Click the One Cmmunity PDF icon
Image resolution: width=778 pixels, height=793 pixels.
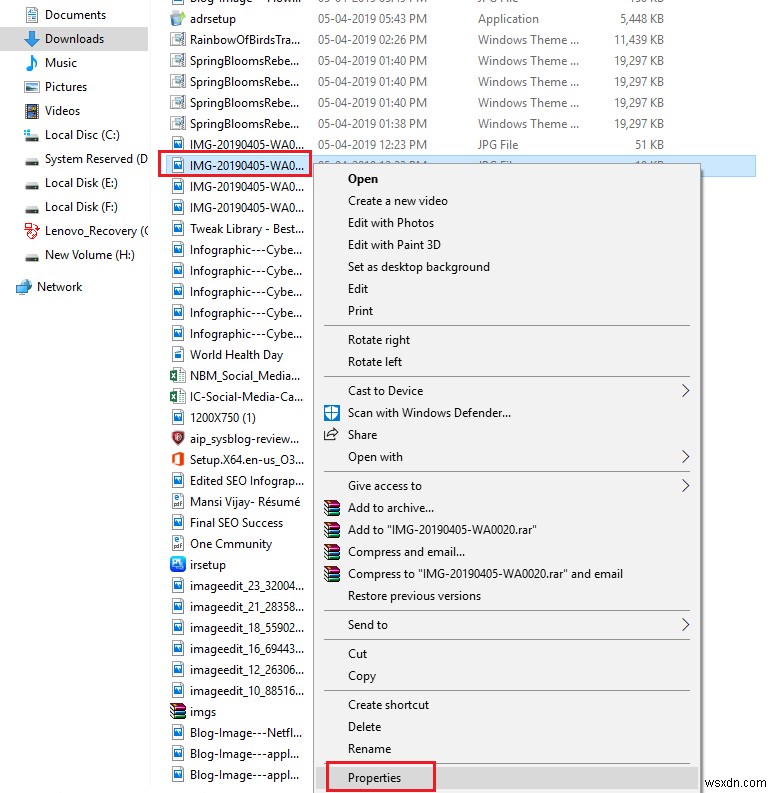click(178, 544)
